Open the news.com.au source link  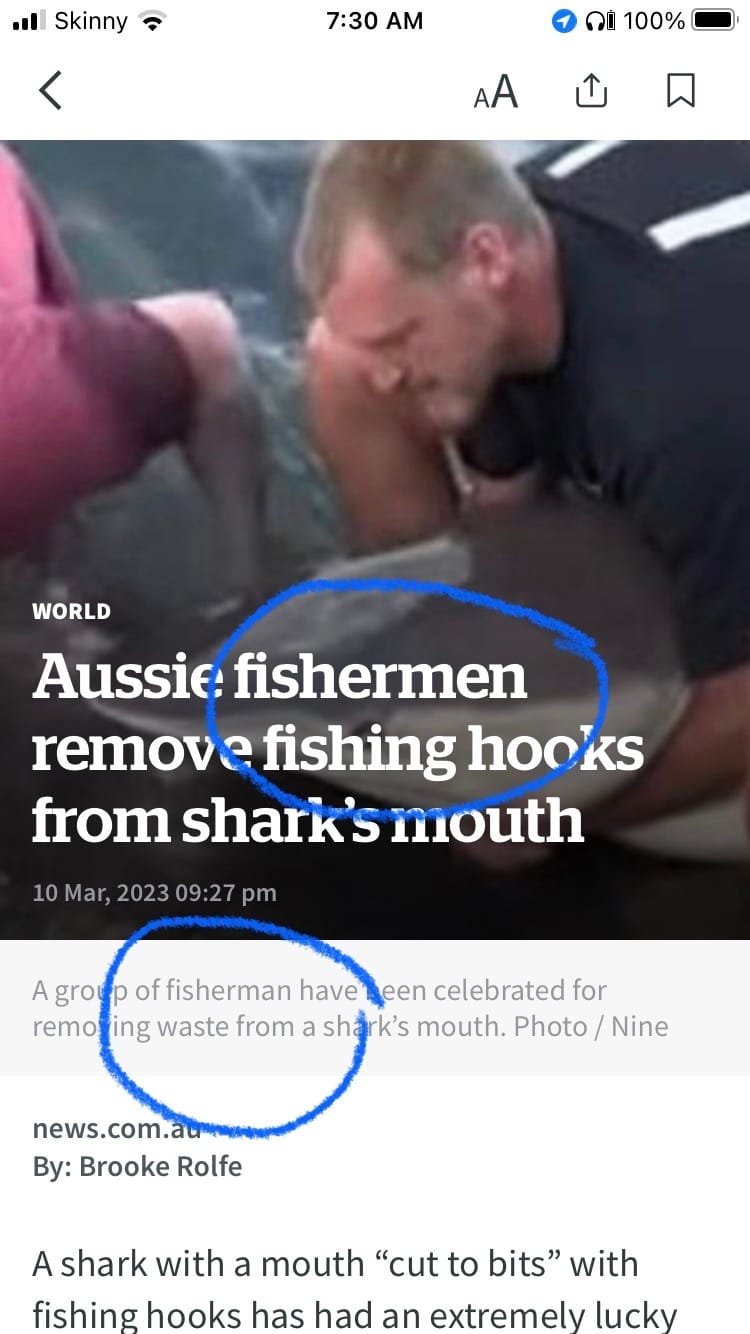tap(117, 1129)
